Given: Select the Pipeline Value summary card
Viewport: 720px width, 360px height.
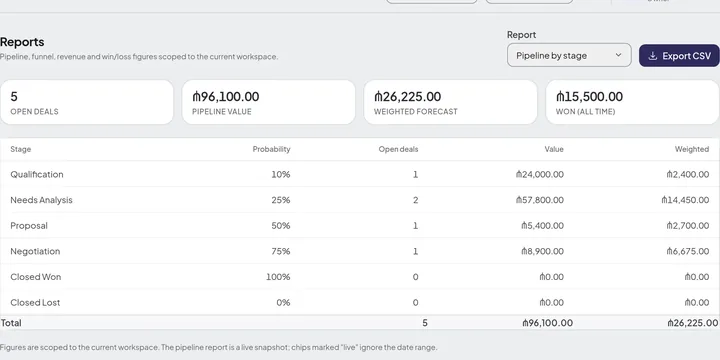Looking at the screenshot, I should tap(269, 102).
